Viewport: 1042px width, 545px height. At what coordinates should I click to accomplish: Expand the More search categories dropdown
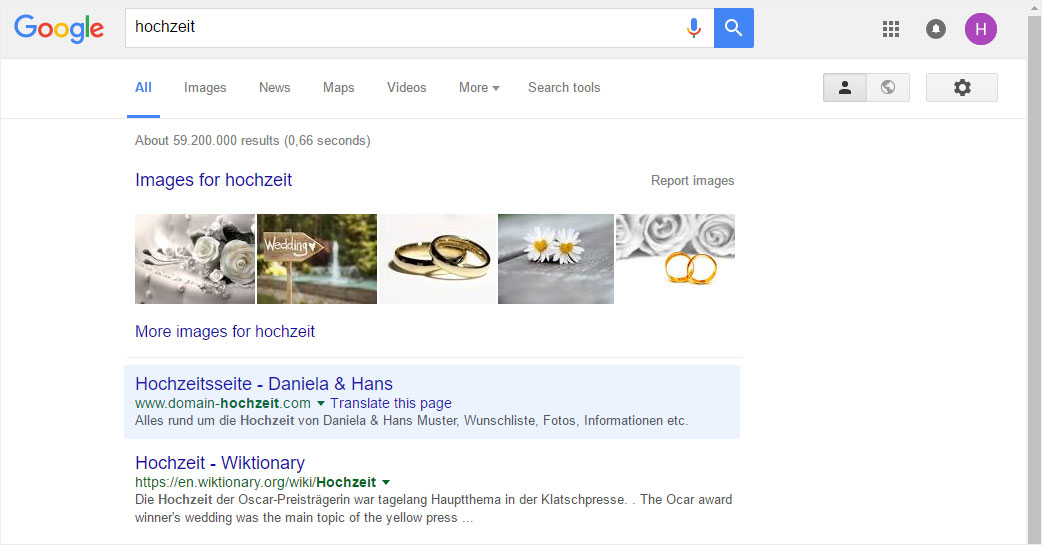click(478, 88)
